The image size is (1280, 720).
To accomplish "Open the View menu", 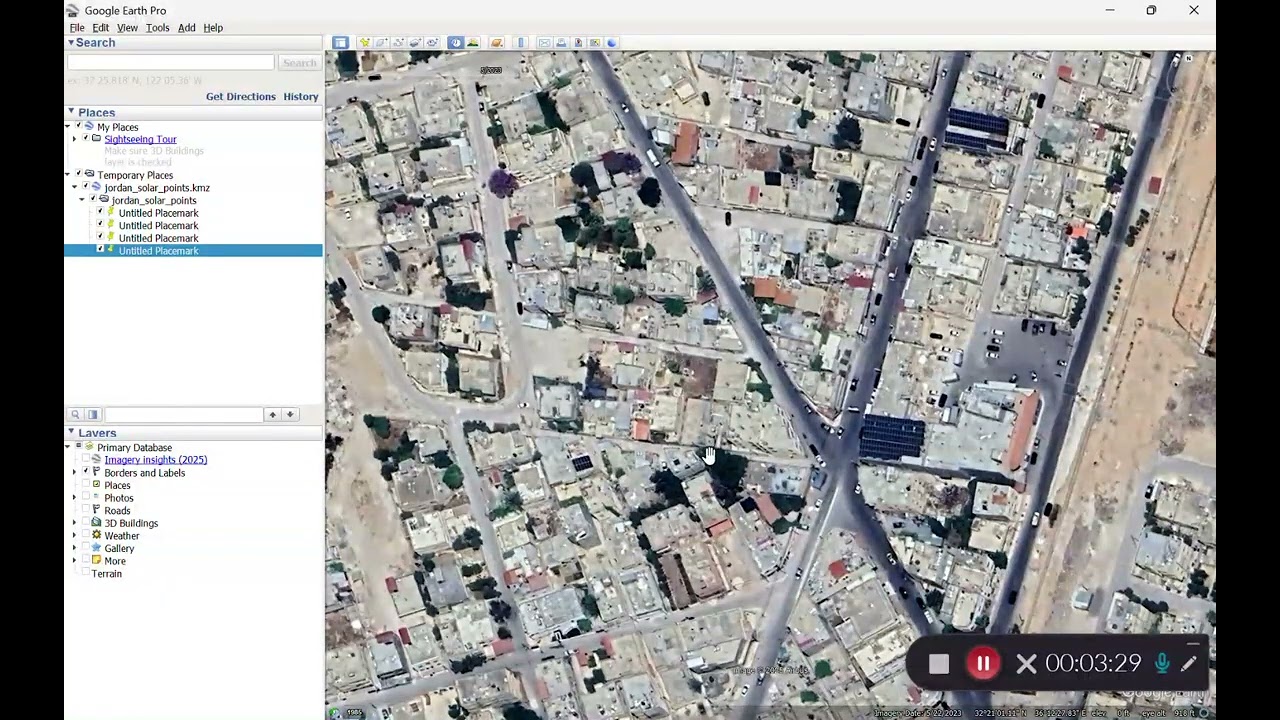I will pyautogui.click(x=127, y=28).
